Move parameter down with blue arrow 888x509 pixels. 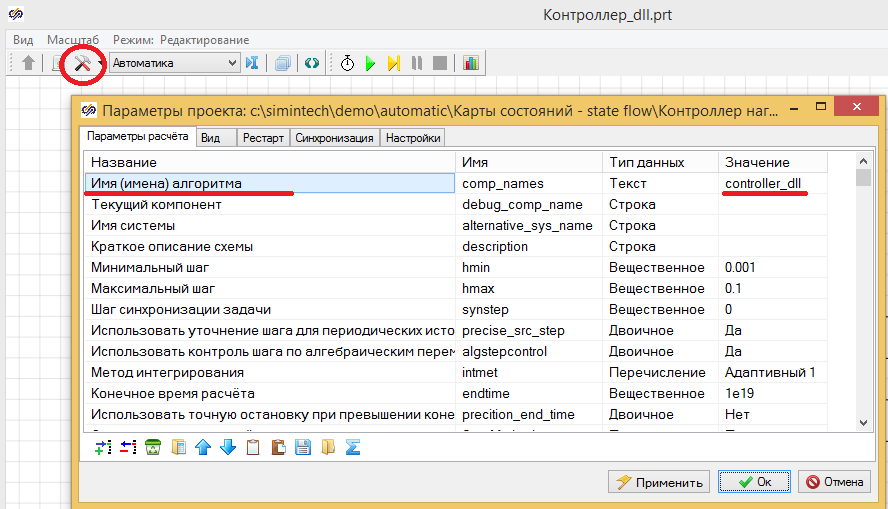click(228, 447)
